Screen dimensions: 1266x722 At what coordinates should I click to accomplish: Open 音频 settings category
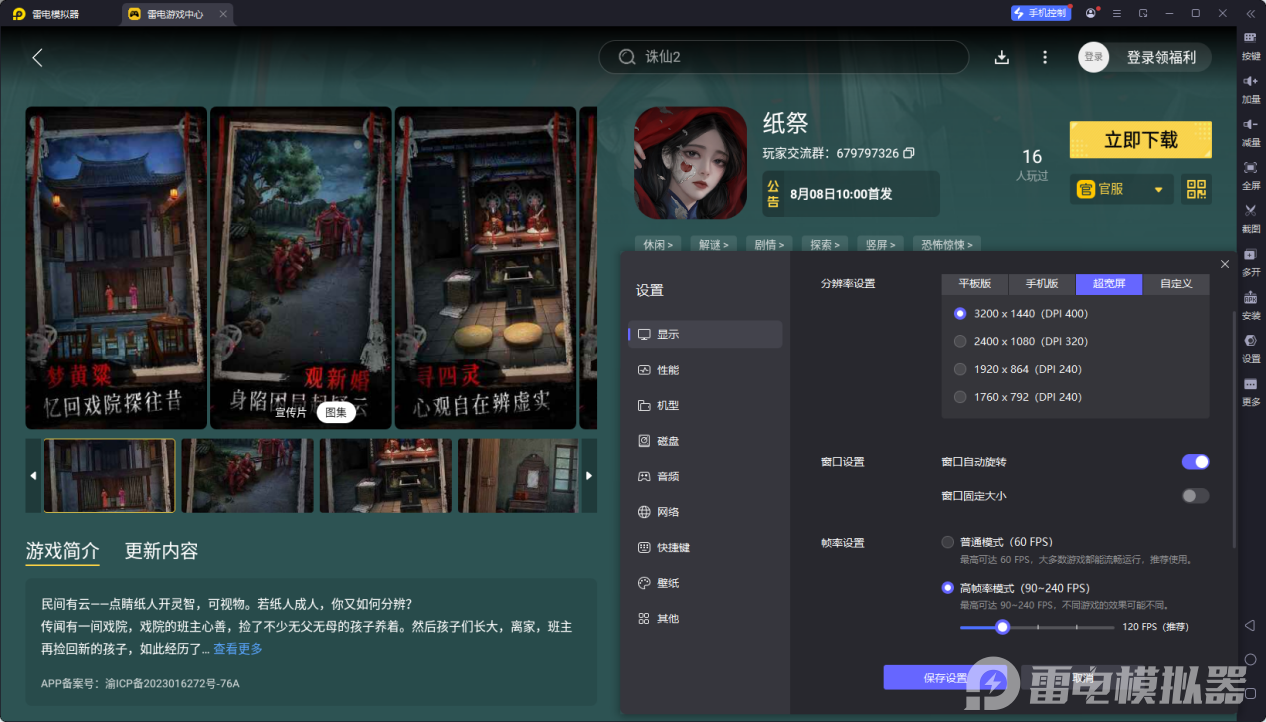point(706,476)
